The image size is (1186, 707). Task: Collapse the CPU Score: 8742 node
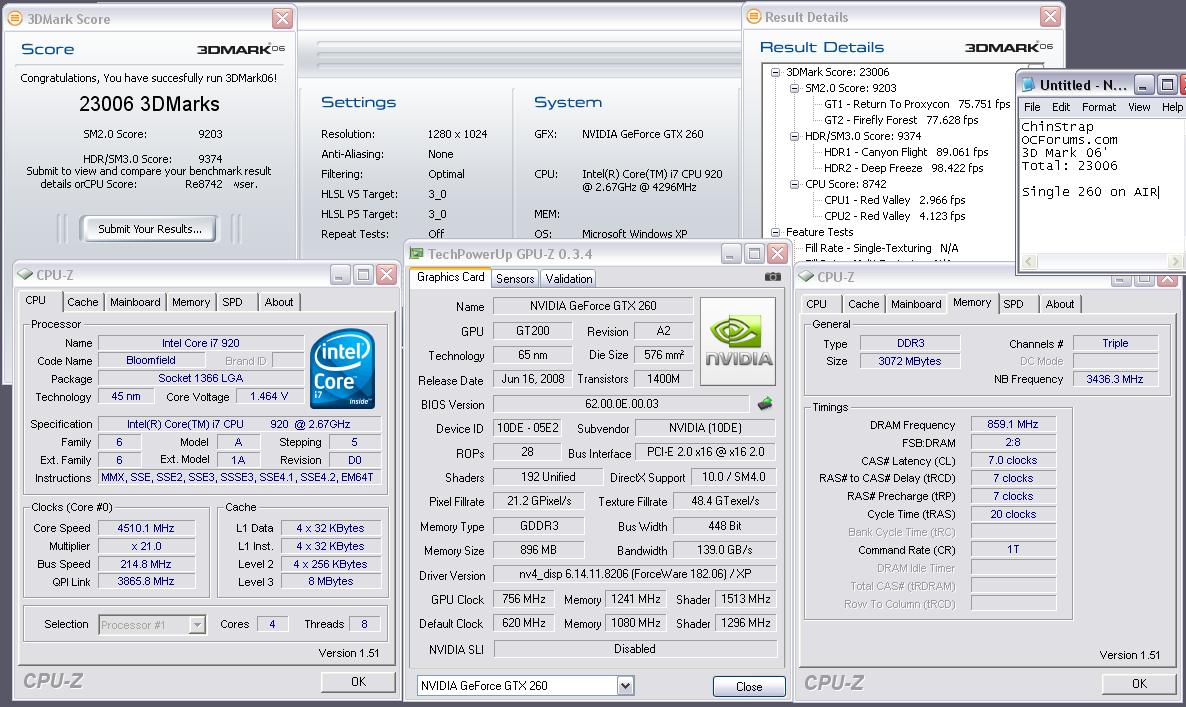point(794,185)
